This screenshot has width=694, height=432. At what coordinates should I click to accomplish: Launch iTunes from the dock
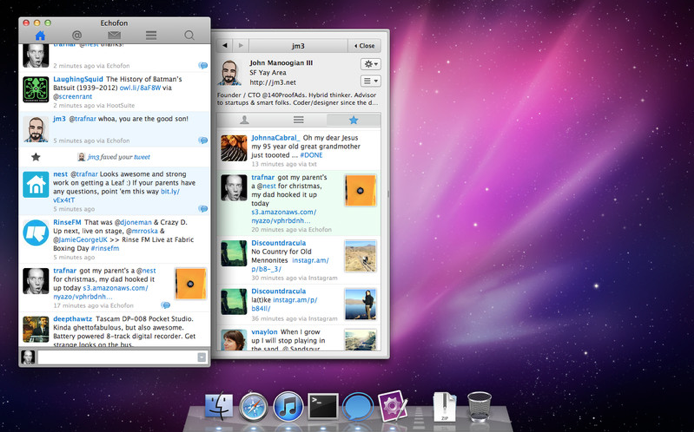coord(288,406)
